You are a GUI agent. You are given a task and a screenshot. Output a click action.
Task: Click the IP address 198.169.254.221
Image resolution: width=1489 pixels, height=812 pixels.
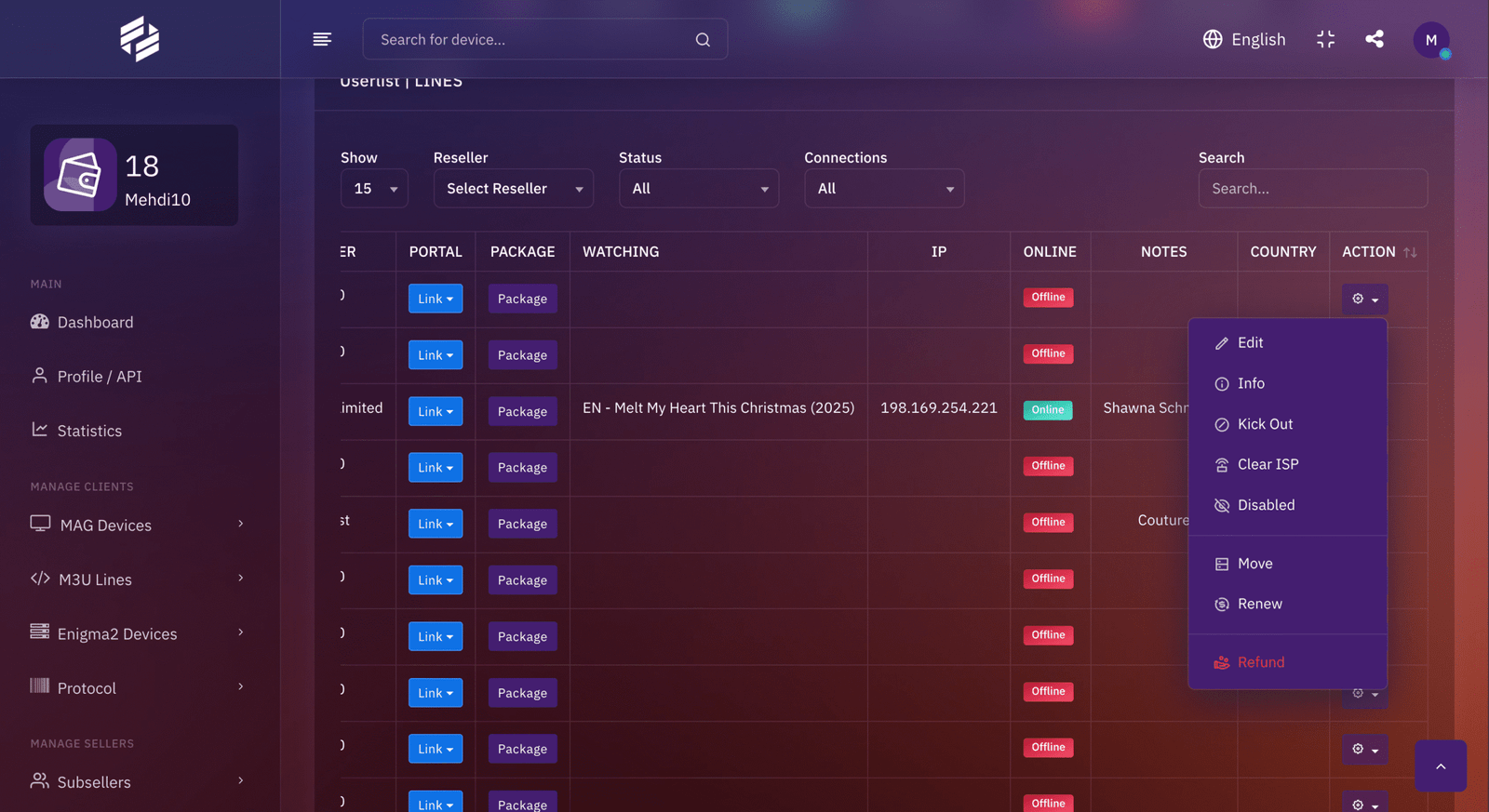point(939,407)
